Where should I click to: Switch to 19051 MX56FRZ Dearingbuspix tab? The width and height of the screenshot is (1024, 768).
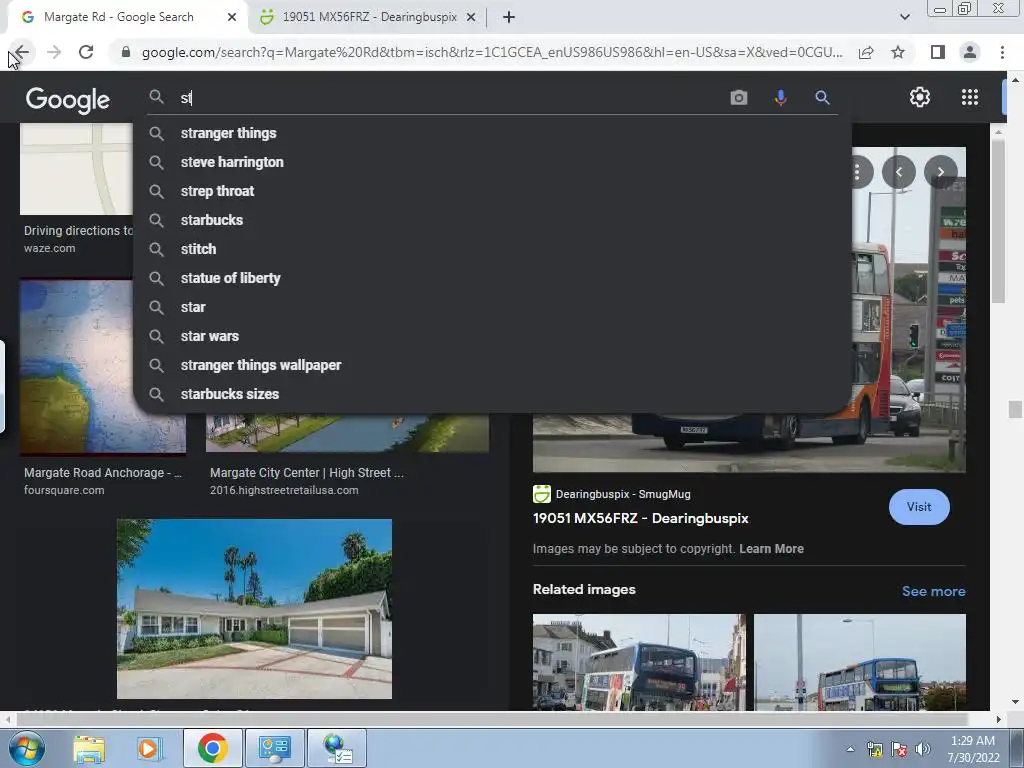tap(369, 17)
